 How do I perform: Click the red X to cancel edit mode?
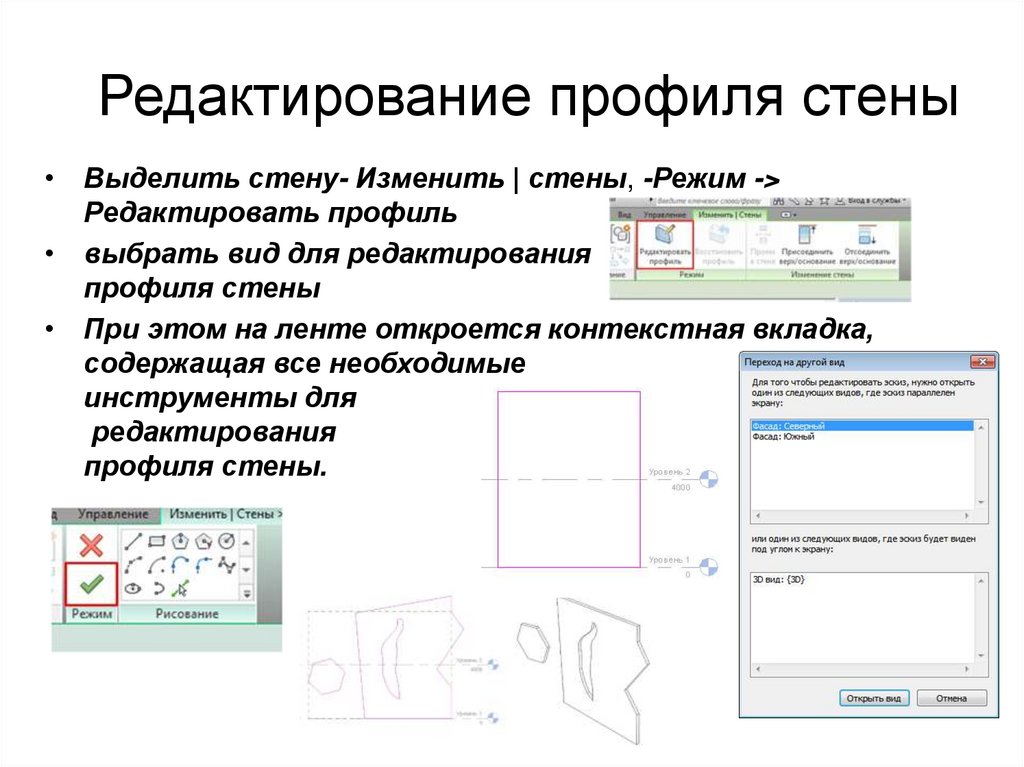click(x=89, y=544)
